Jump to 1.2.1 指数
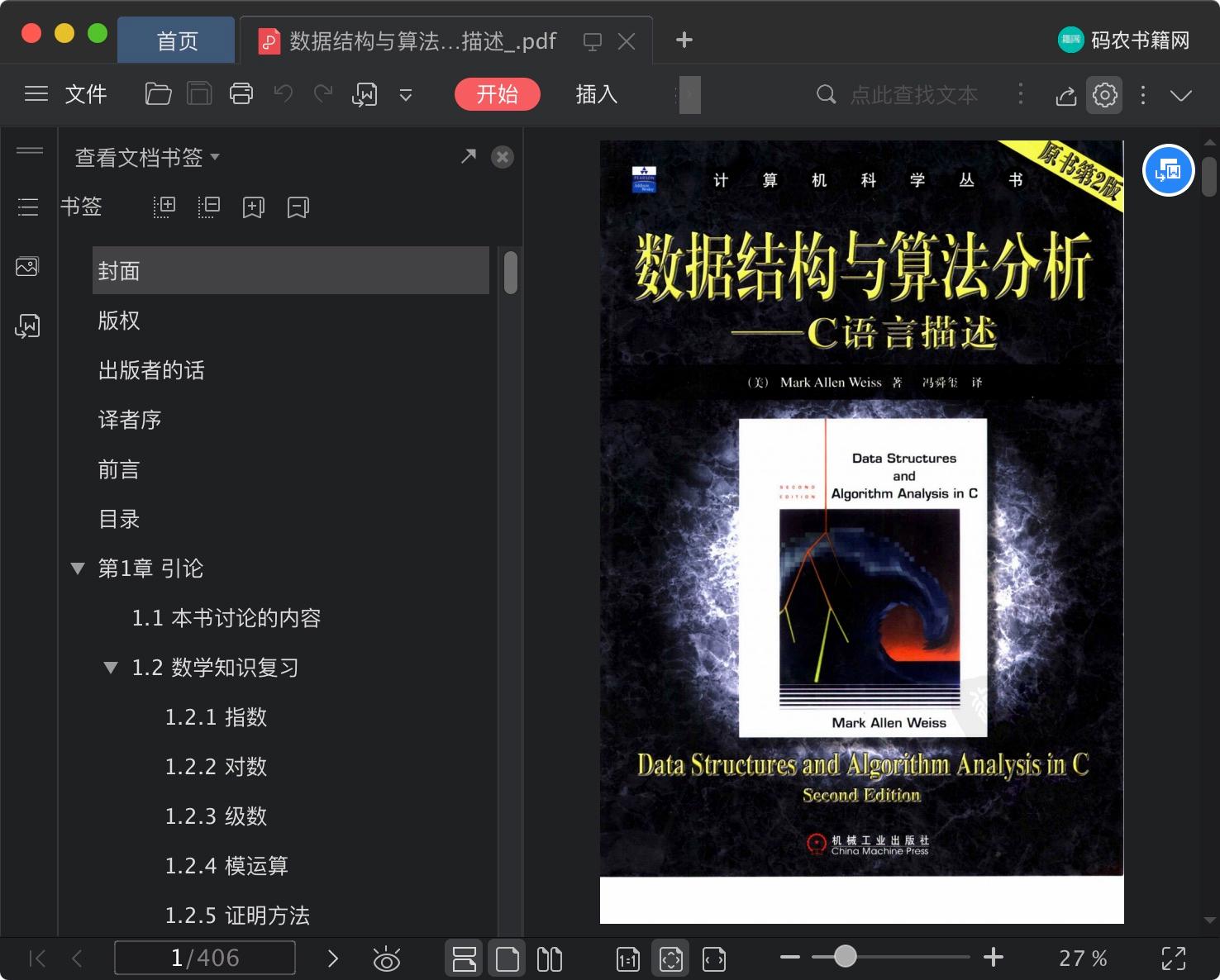 pyautogui.click(x=217, y=717)
